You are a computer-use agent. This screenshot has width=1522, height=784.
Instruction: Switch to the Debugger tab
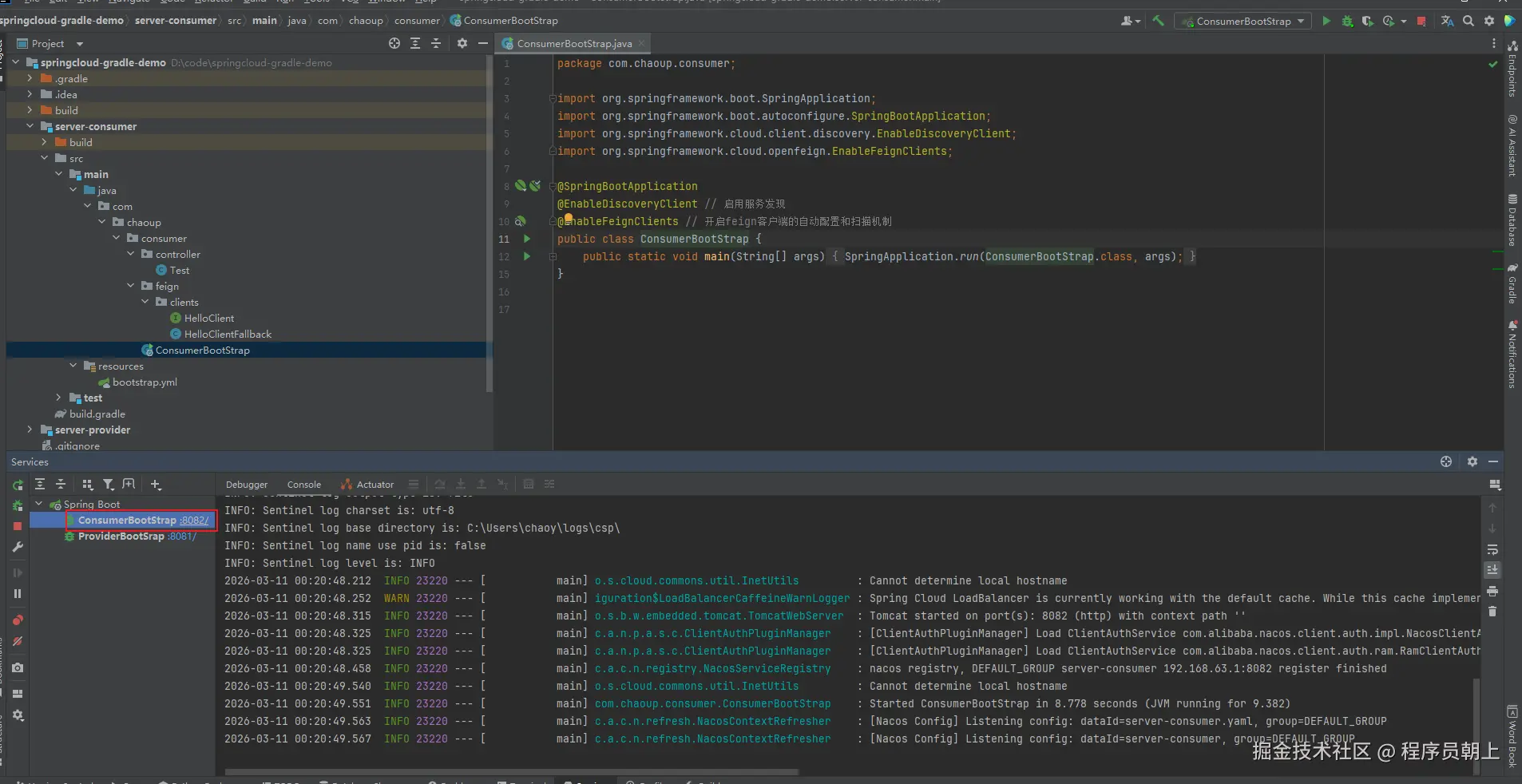pos(247,485)
